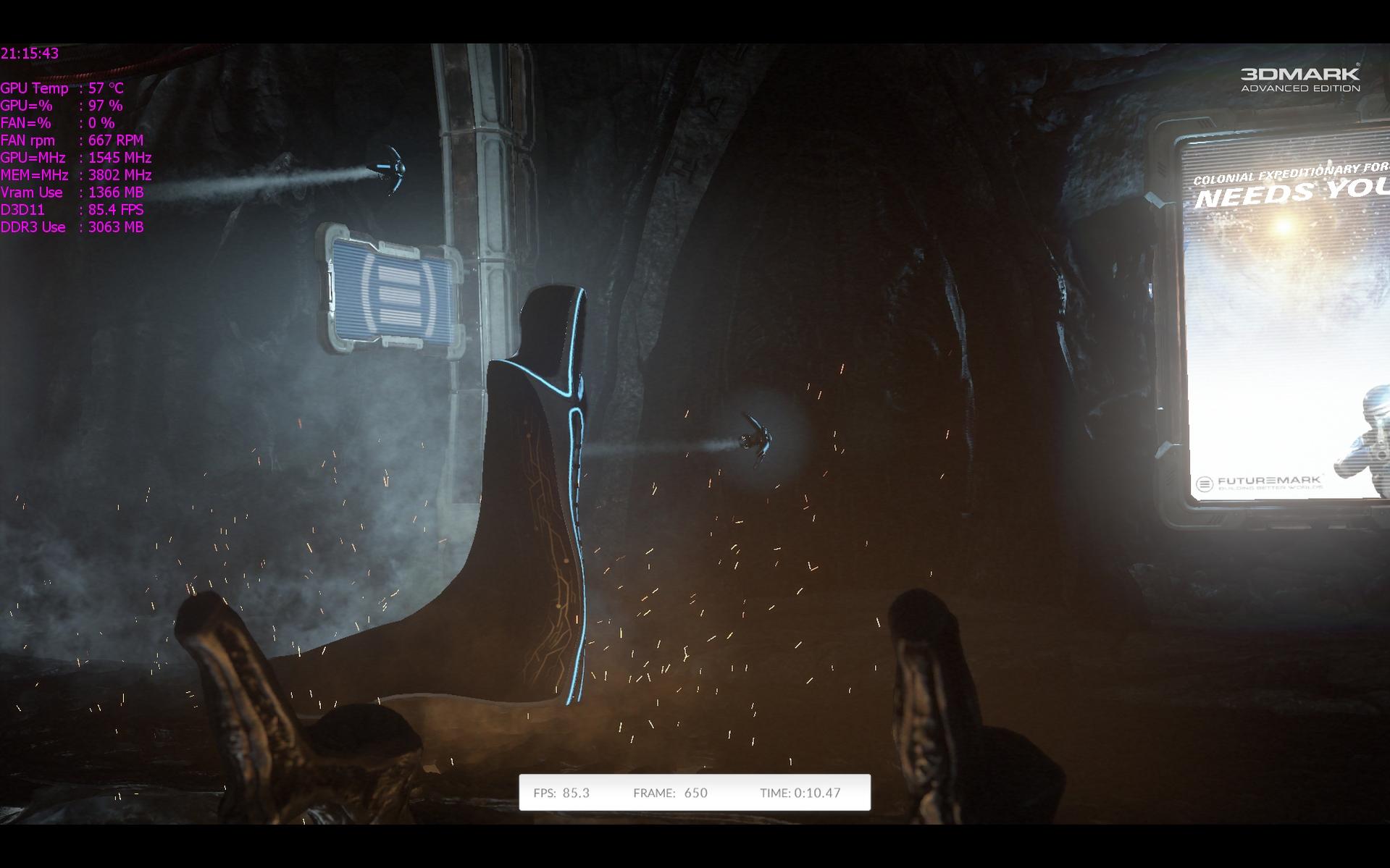This screenshot has width=1390, height=868.
Task: Select the Vram Use 1366 MB line
Action: tap(72, 193)
